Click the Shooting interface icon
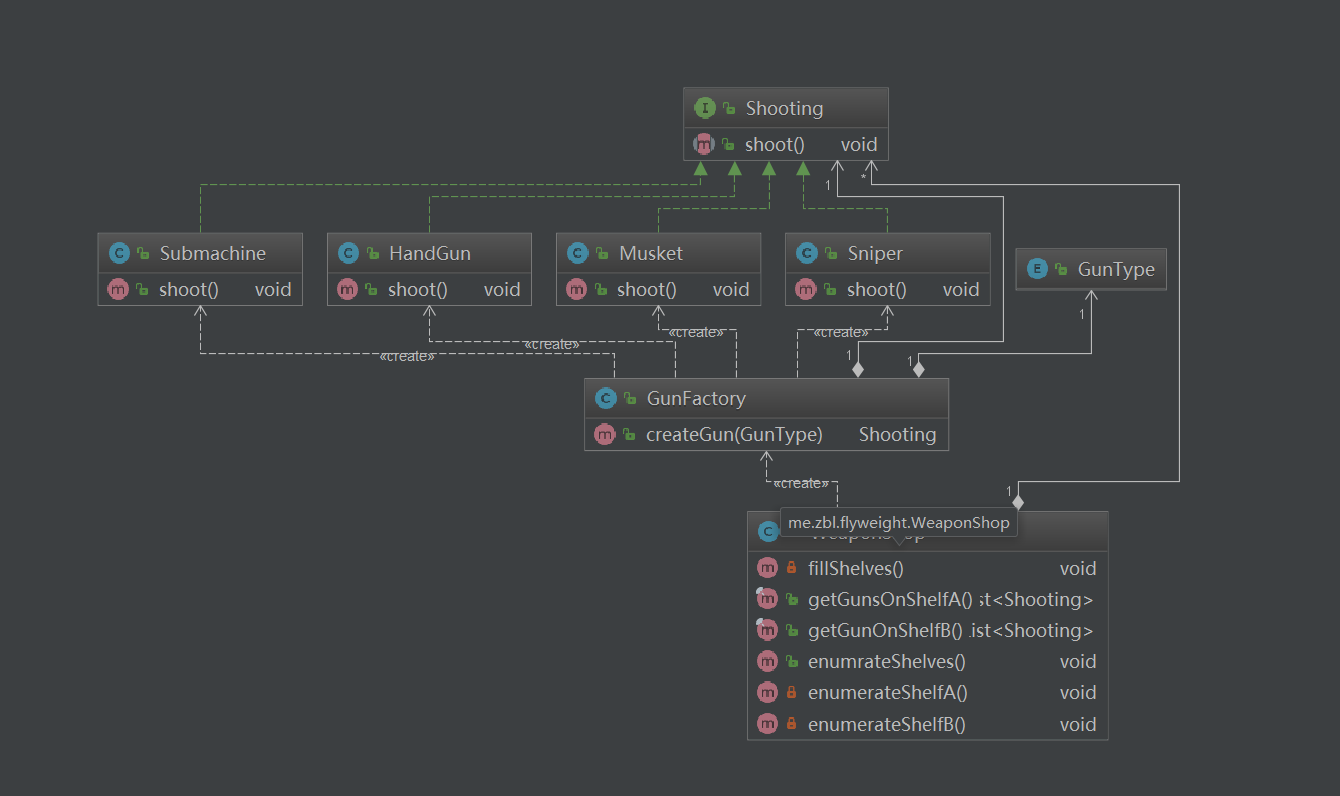 (x=705, y=108)
